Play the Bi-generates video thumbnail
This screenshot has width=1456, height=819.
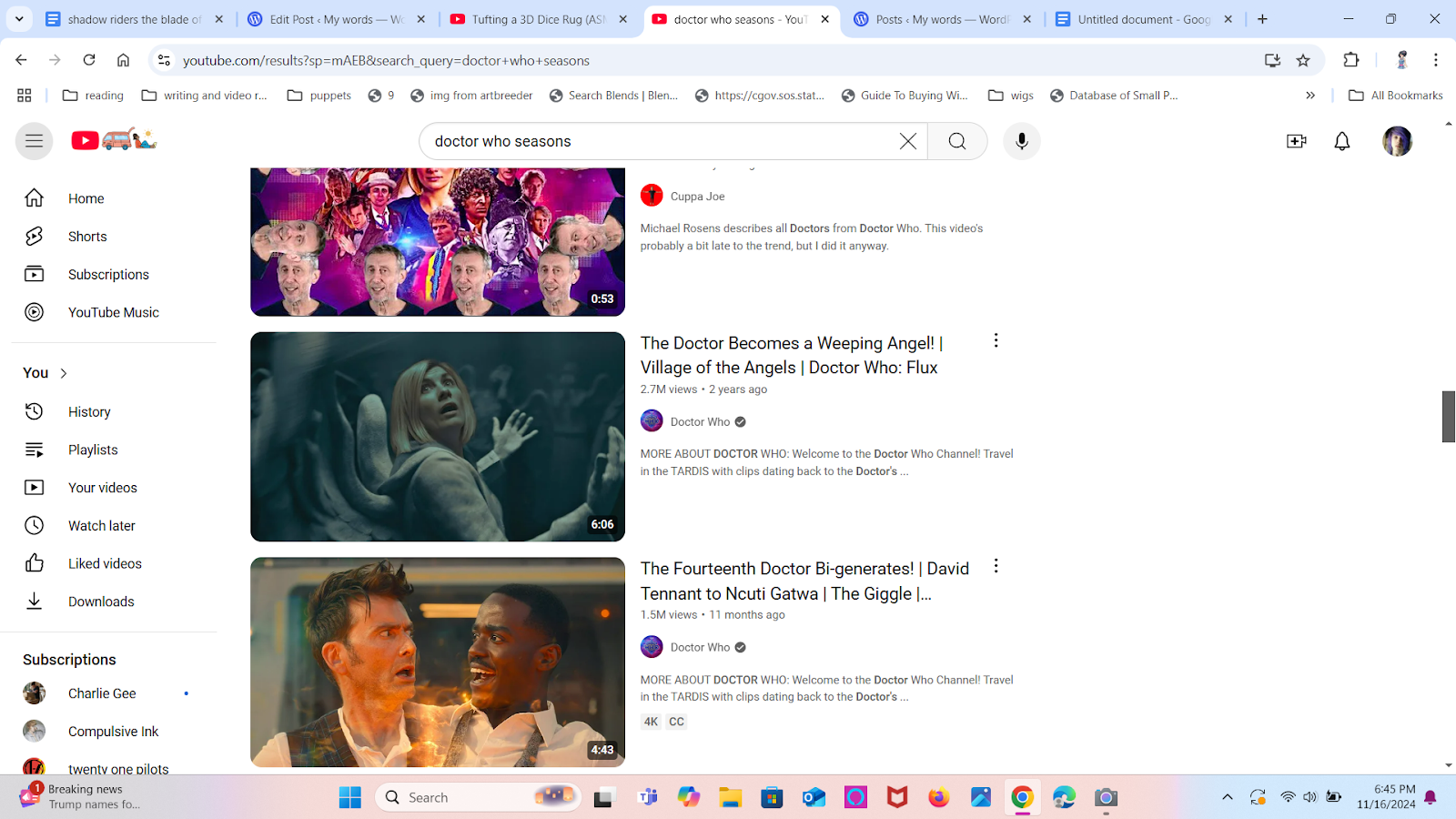point(438,662)
